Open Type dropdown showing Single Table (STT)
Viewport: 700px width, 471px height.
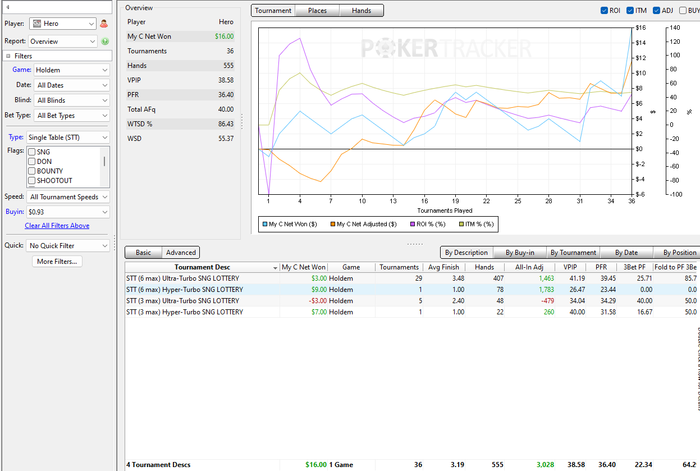pyautogui.click(x=68, y=138)
